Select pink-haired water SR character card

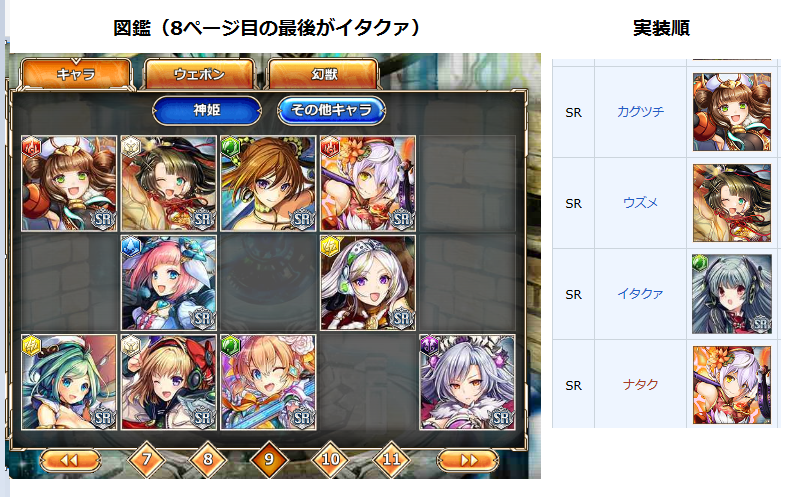(x=169, y=283)
